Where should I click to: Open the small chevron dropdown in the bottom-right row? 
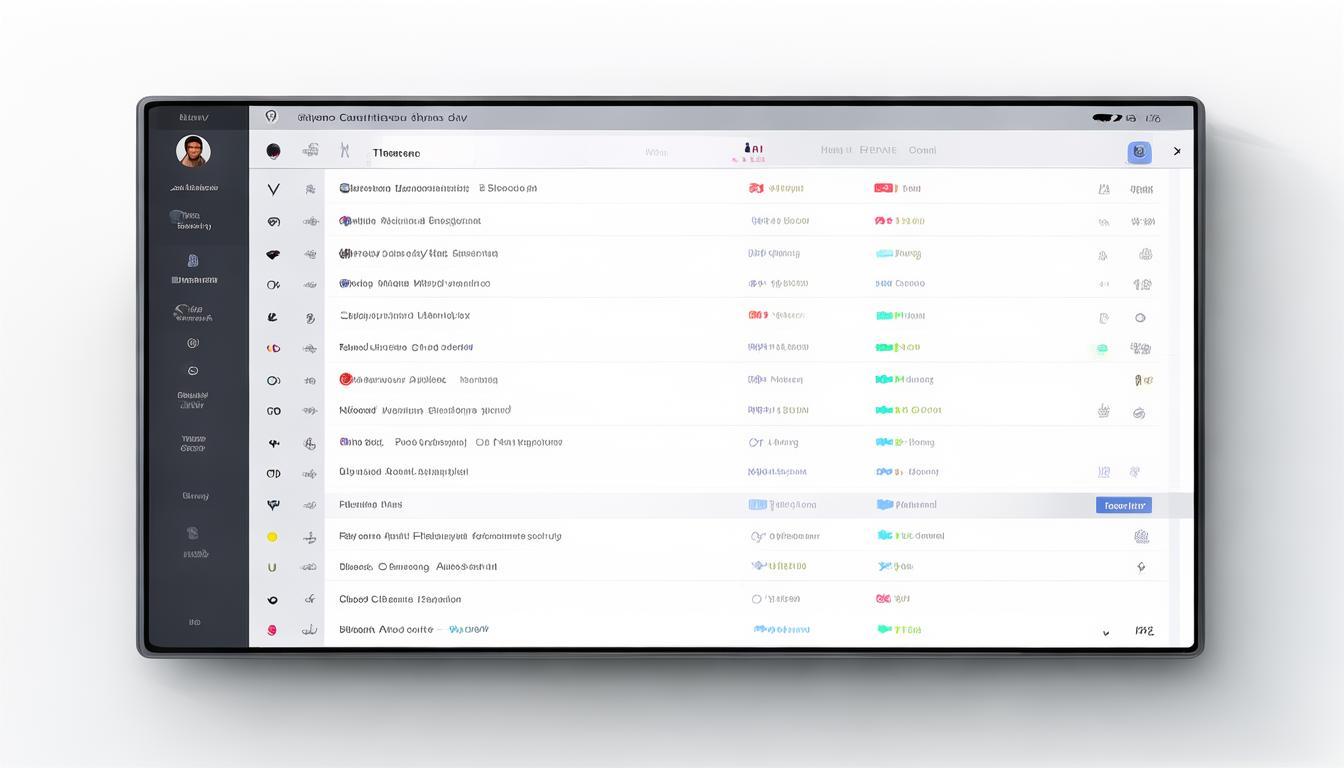click(1105, 632)
